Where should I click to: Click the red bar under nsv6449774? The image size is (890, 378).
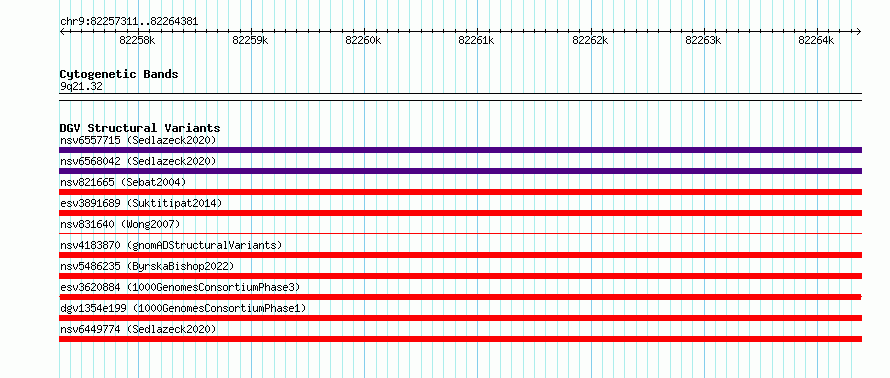pos(460,339)
